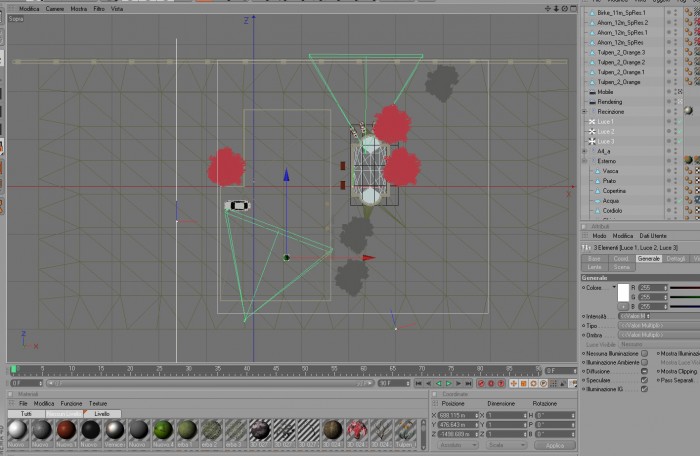The width and height of the screenshot is (700, 456).
Task: Click the viewport zoom arrow icon
Action: 556,8
